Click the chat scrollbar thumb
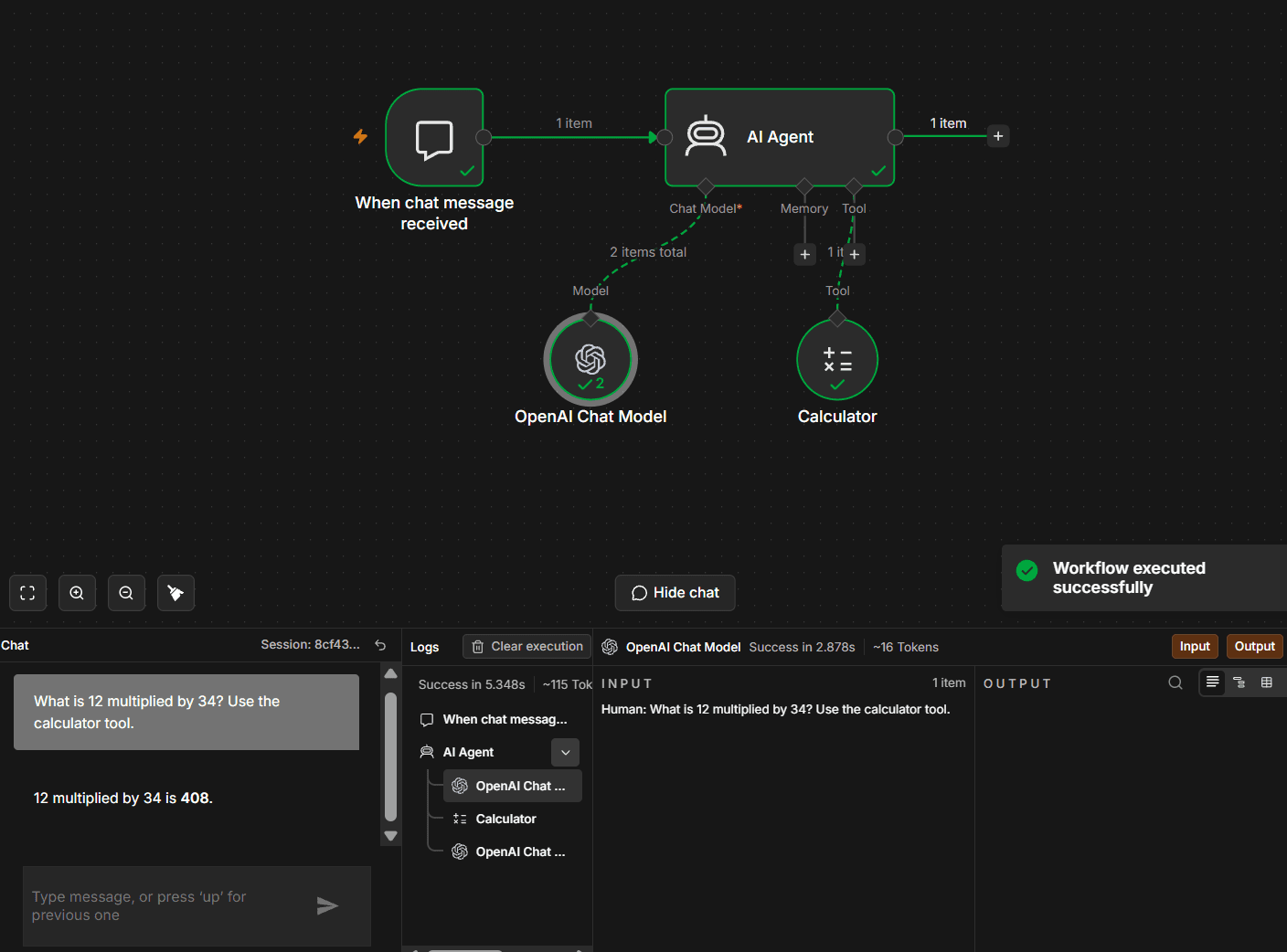Viewport: 1287px width, 952px height. click(x=390, y=756)
